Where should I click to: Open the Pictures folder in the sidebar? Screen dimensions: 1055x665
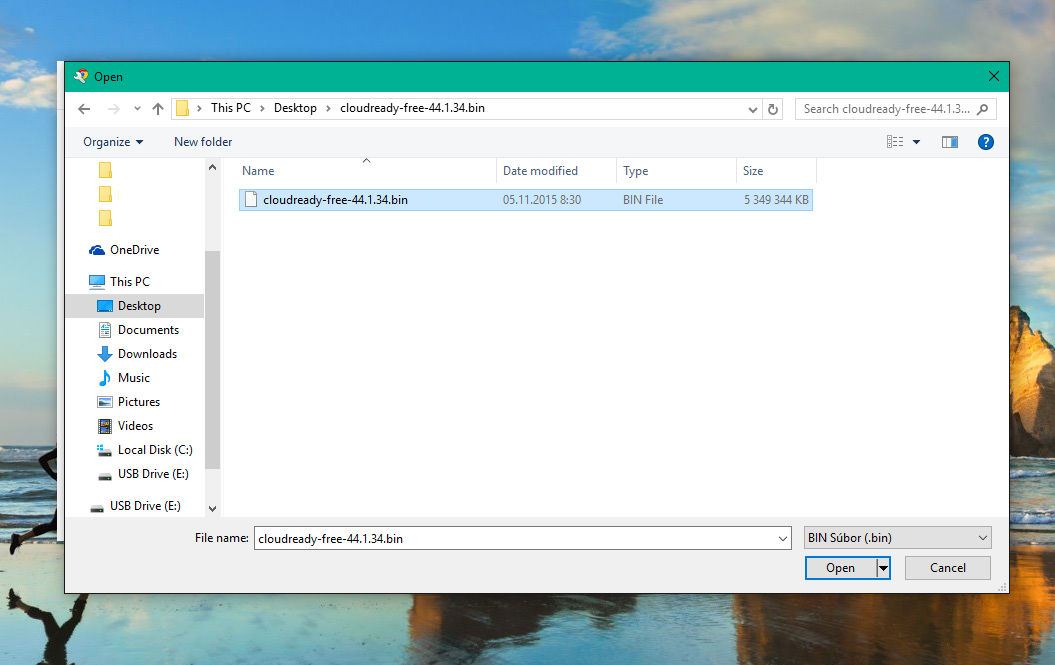click(x=139, y=402)
